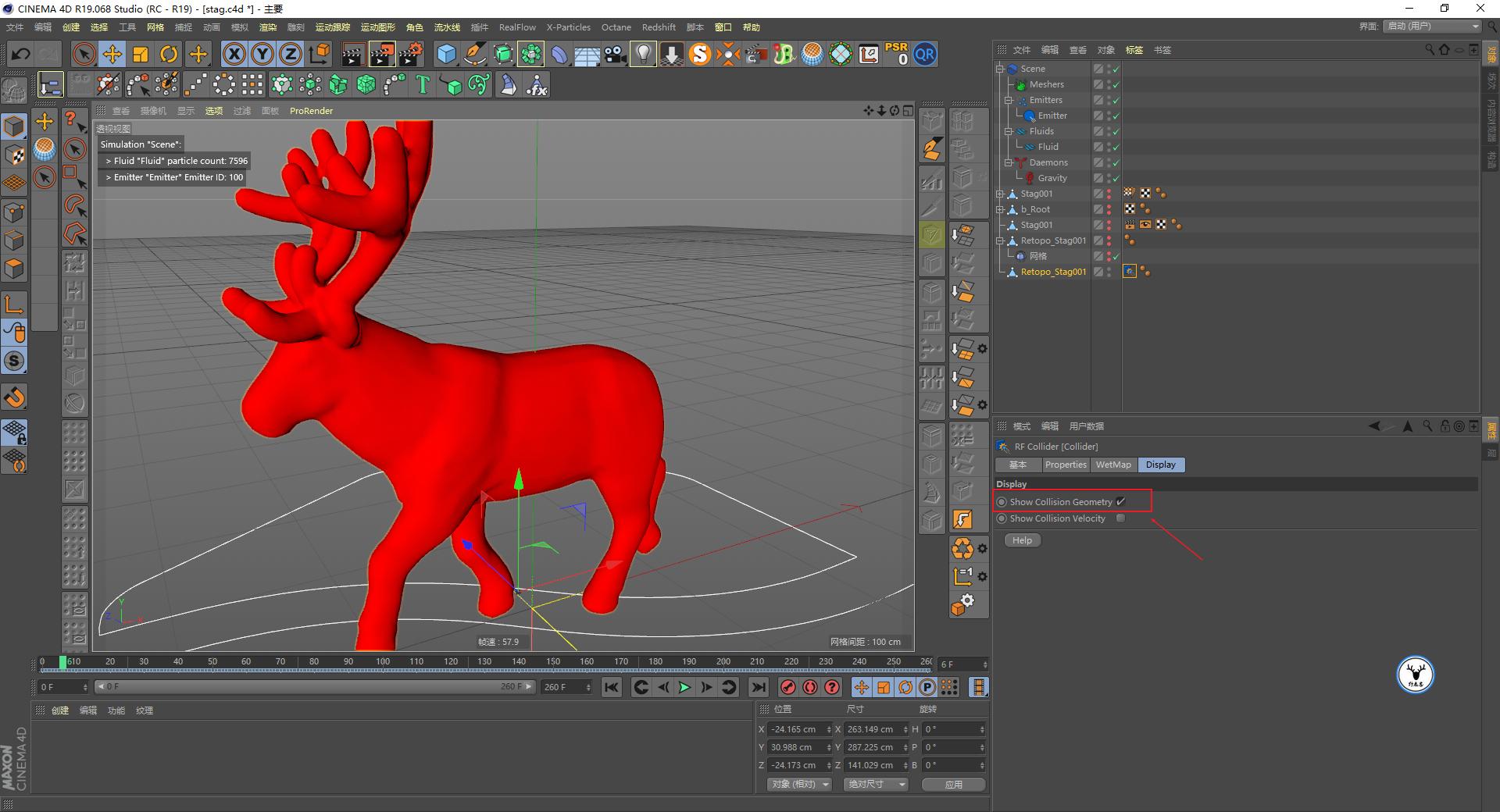1500x812 pixels.
Task: Click the 应用 apply button
Action: (x=953, y=785)
